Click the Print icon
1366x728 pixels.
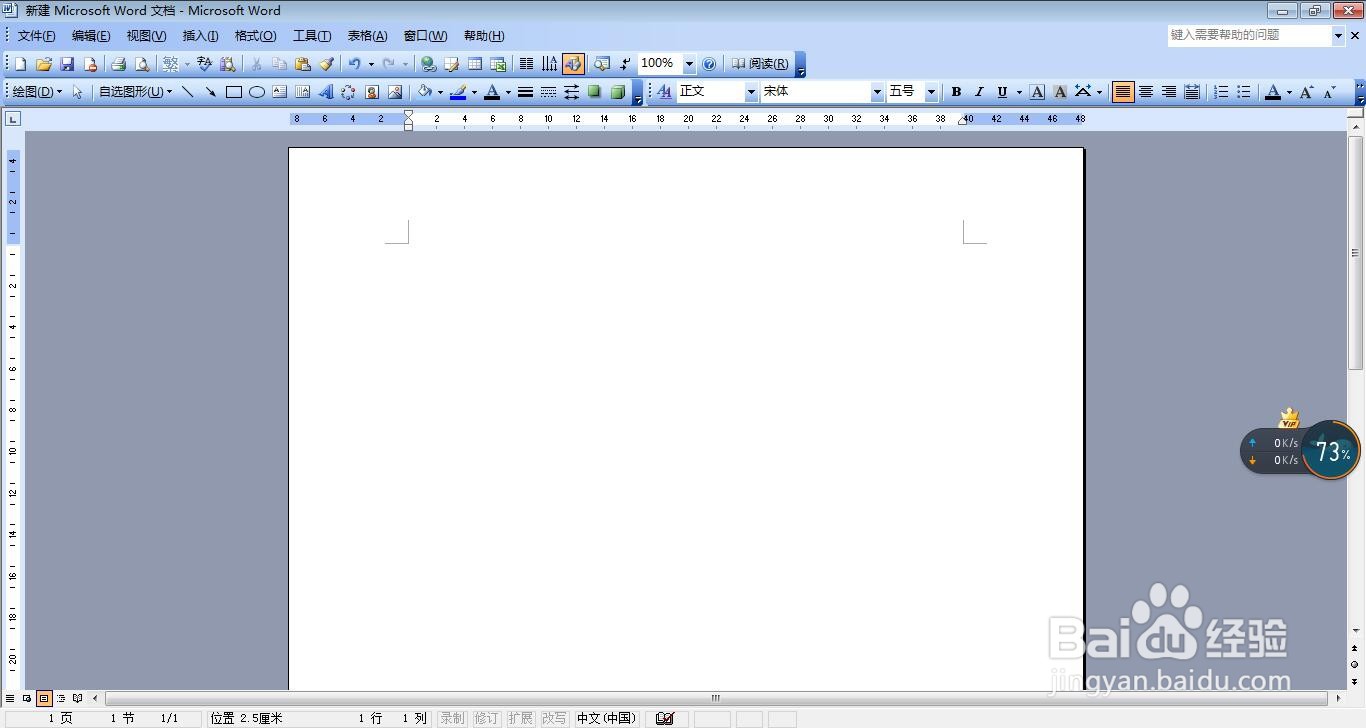[x=118, y=64]
